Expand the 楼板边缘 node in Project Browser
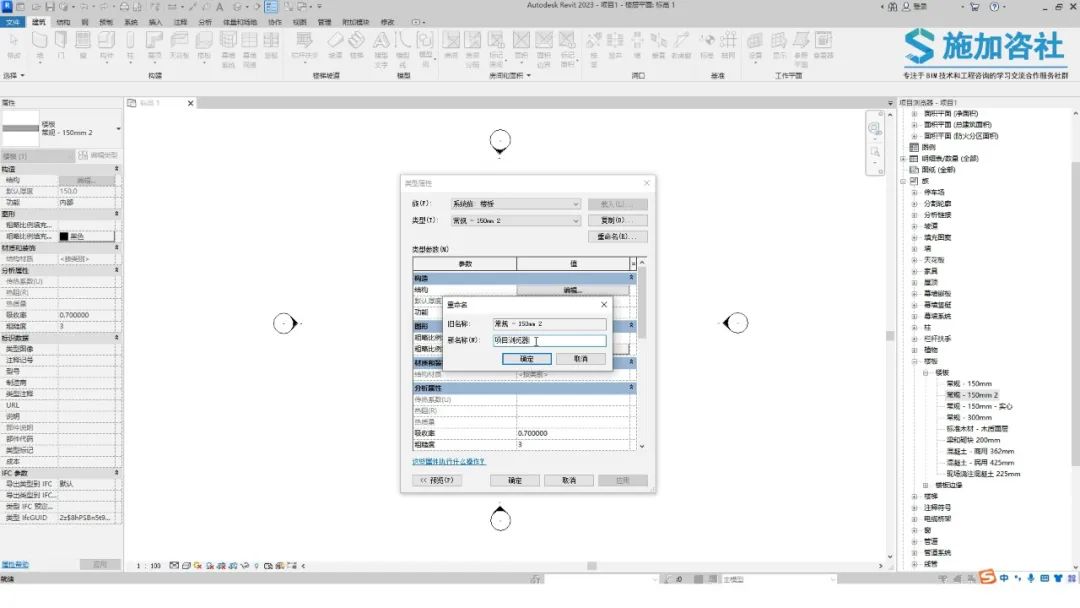 [x=926, y=485]
